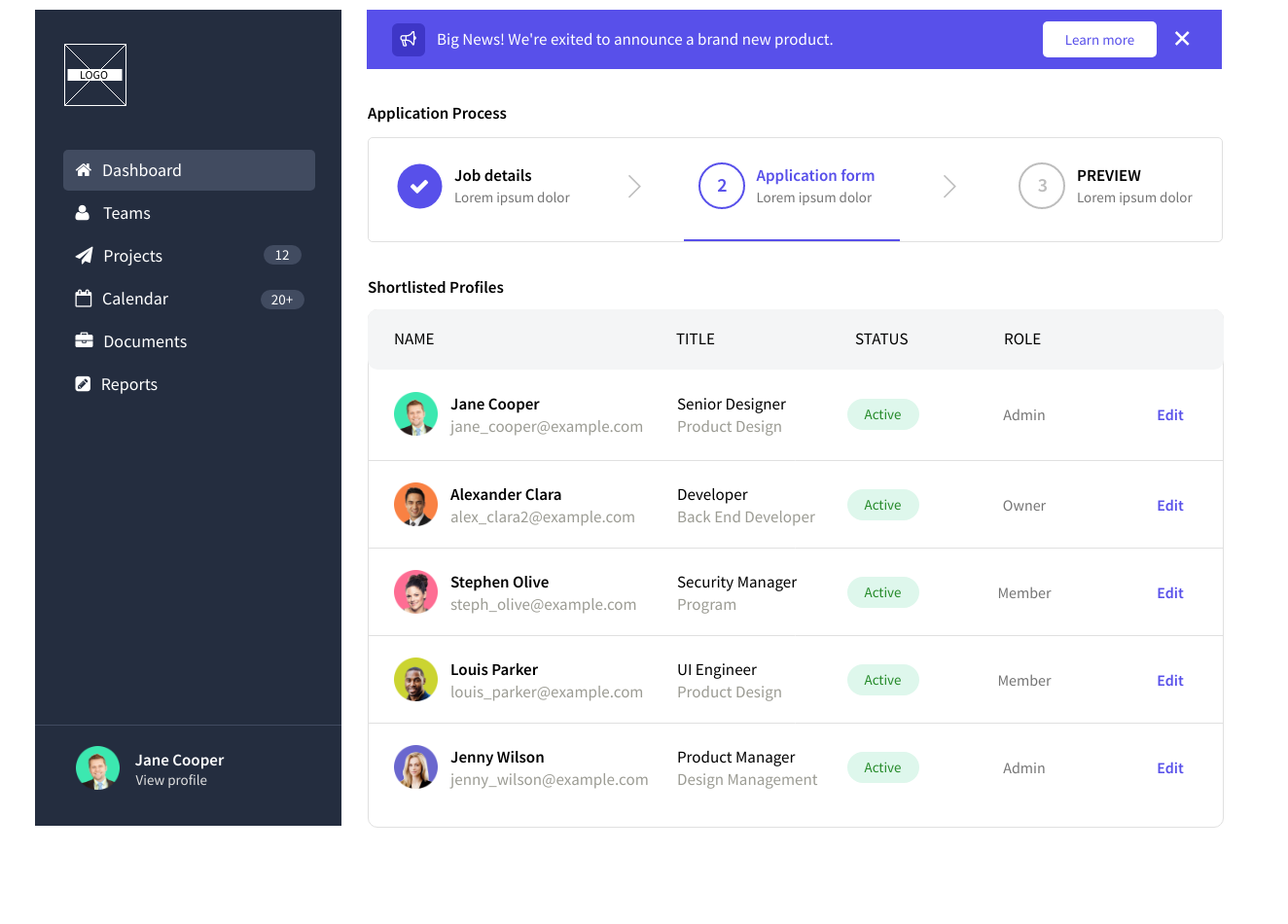
Task: Open the Application form step
Action: (790, 186)
